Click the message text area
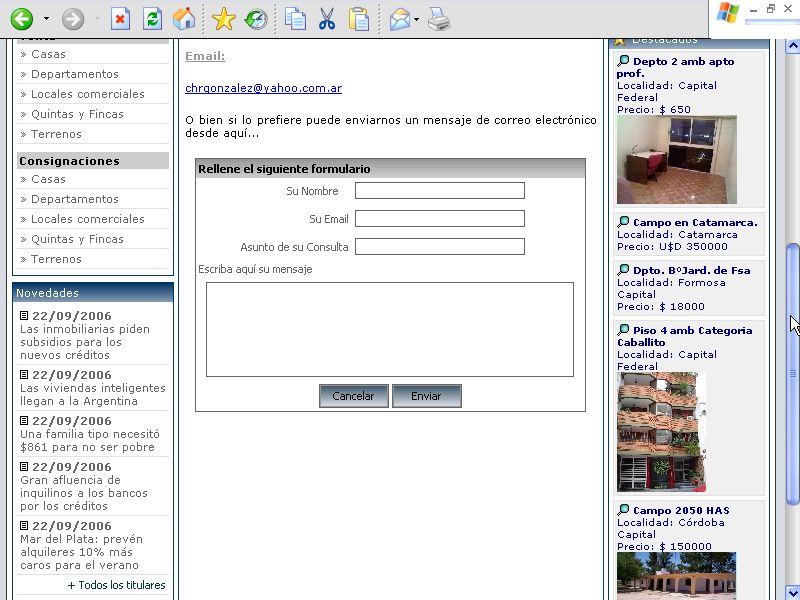Viewport: 800px width, 600px height. coord(390,330)
